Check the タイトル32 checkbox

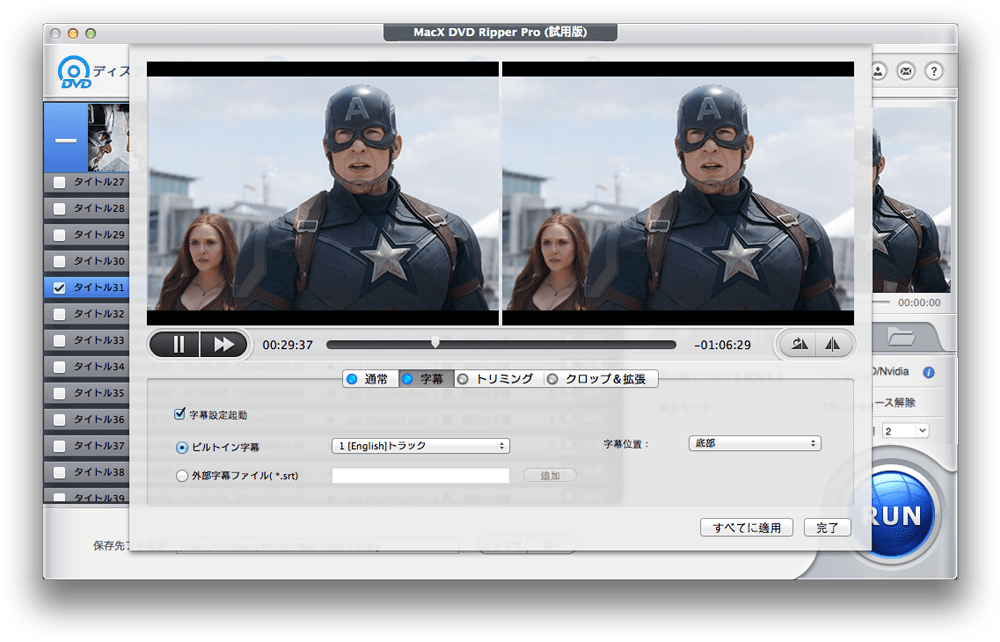(x=59, y=314)
